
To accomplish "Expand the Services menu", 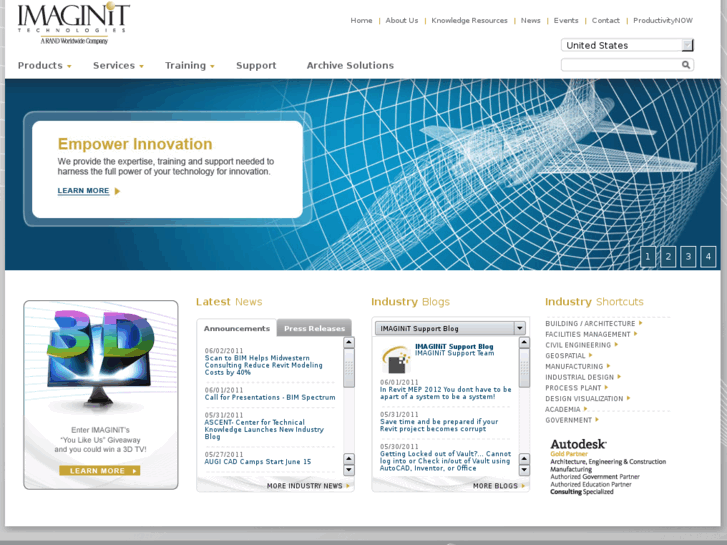I will click(118, 65).
